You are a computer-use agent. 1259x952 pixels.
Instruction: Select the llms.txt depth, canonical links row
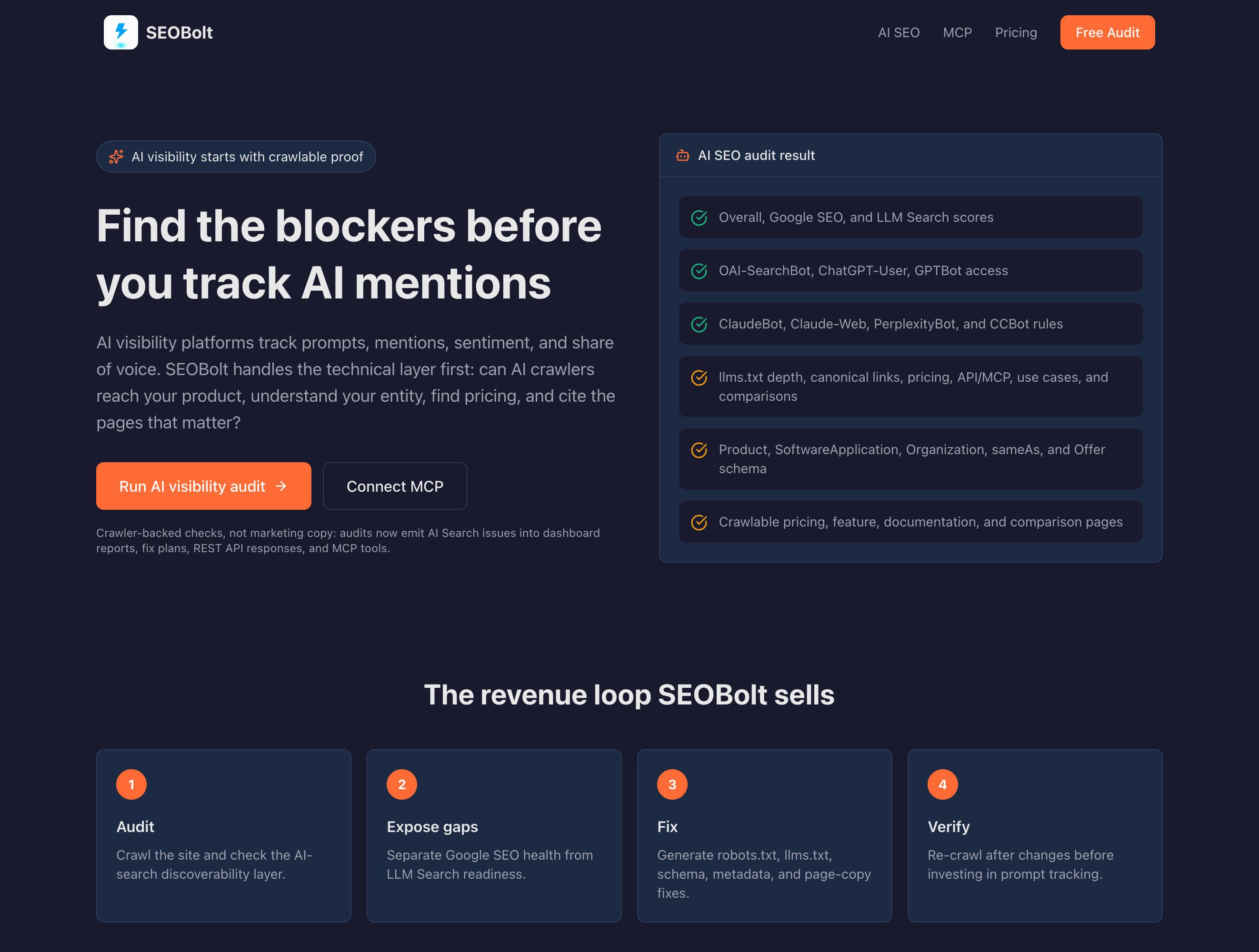point(910,387)
